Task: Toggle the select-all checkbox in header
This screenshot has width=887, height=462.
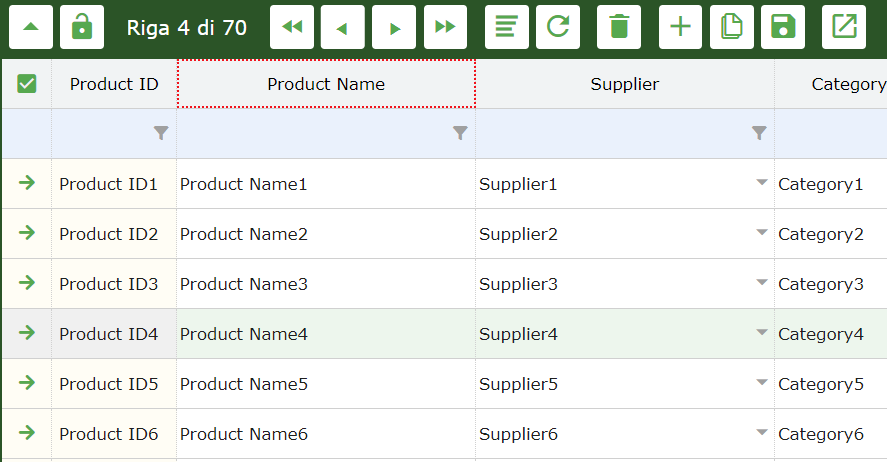Action: pyautogui.click(x=27, y=84)
